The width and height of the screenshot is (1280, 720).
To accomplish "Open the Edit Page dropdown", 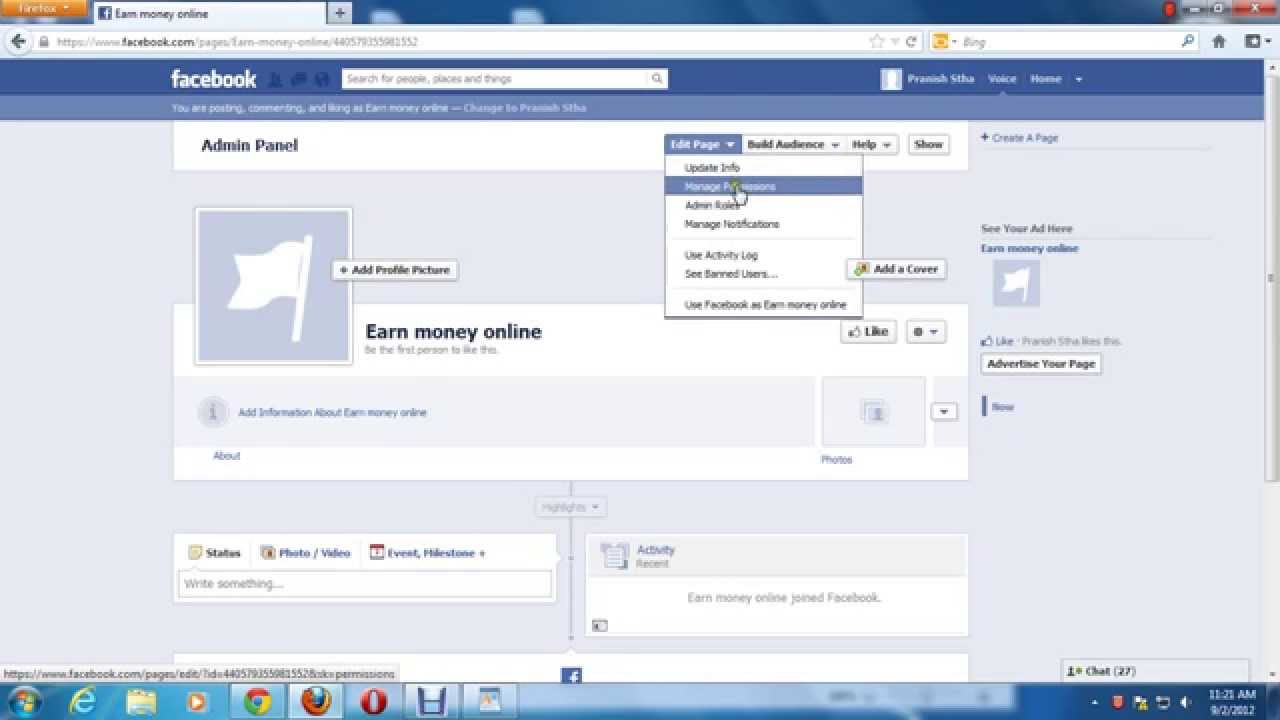I will pos(703,145).
